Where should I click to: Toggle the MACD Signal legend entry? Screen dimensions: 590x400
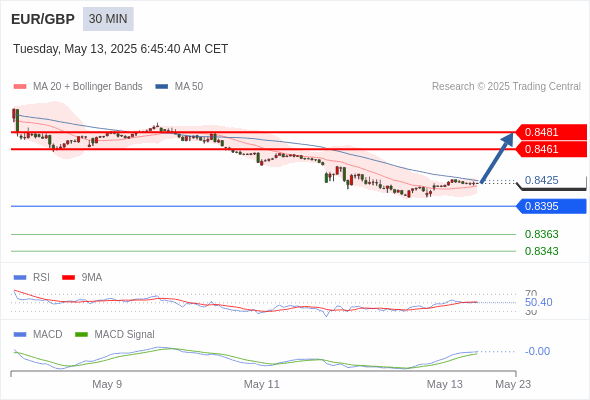coord(115,334)
